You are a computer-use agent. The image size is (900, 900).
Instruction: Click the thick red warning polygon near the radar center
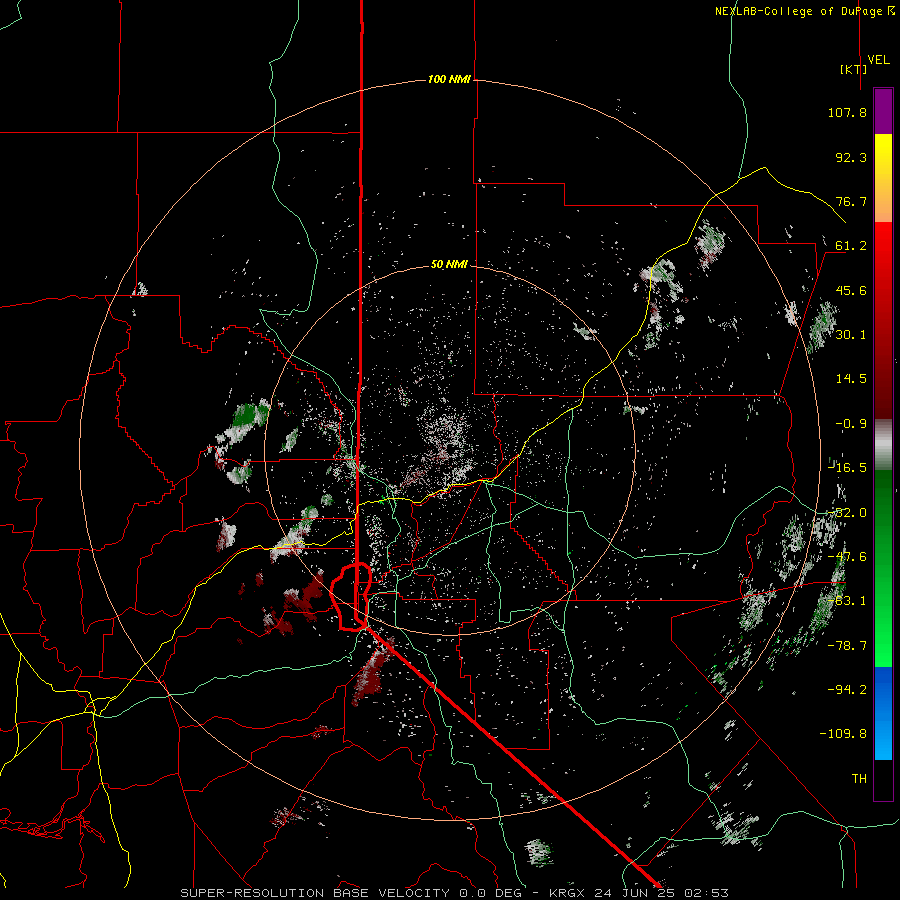pyautogui.click(x=351, y=597)
